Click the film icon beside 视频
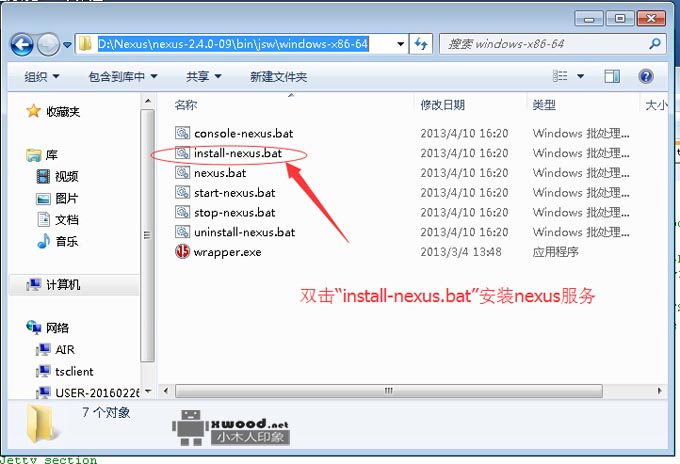 click(x=43, y=176)
